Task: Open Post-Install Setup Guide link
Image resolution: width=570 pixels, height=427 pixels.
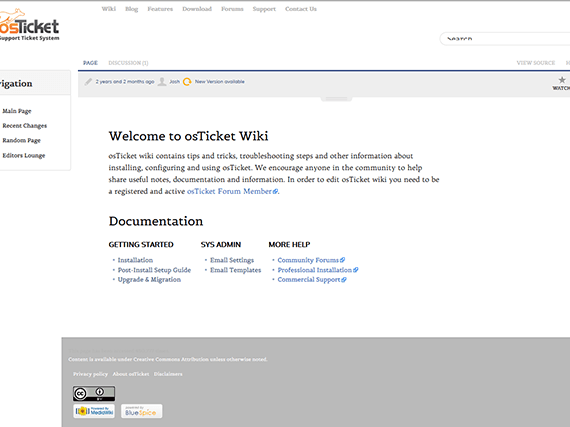Action: (154, 270)
